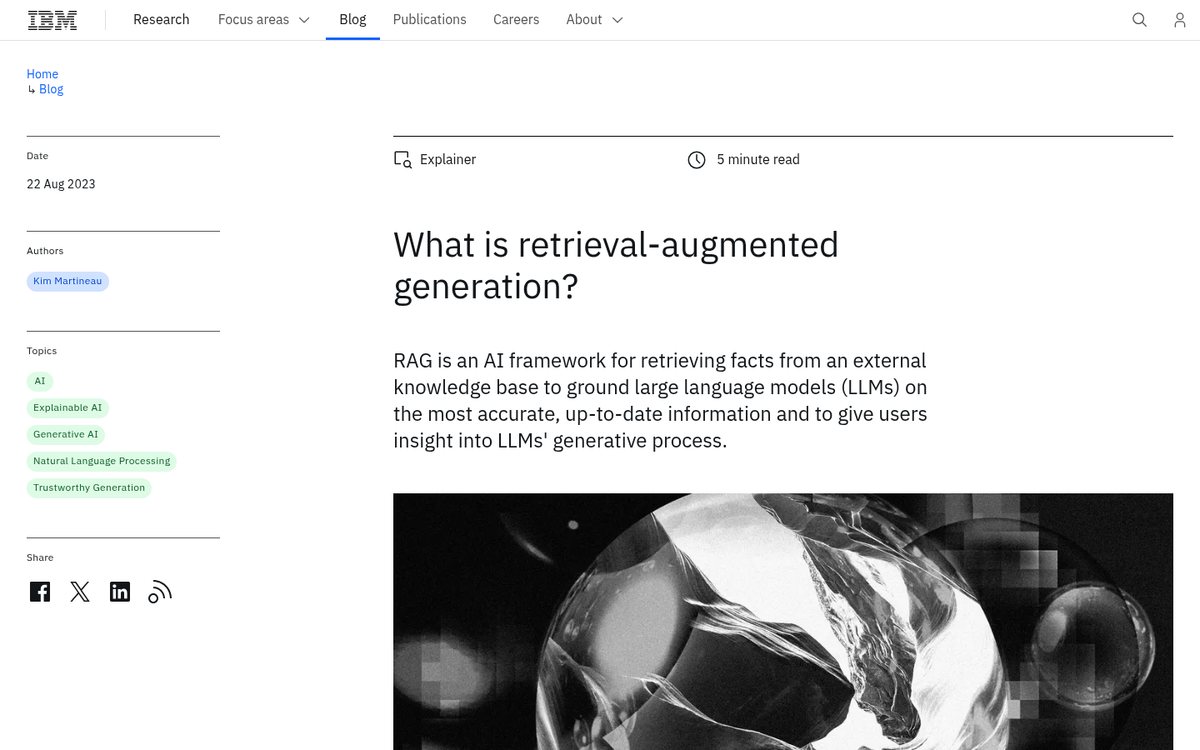The width and height of the screenshot is (1200, 750).
Task: Click the article hero image
Action: 783,621
